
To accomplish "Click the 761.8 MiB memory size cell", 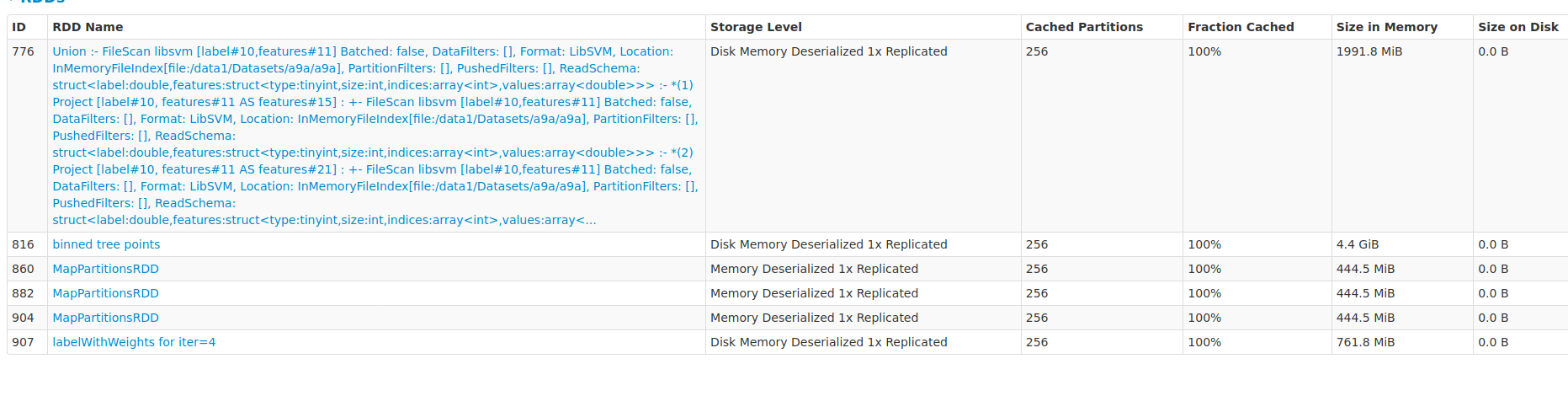I will point(1365,342).
